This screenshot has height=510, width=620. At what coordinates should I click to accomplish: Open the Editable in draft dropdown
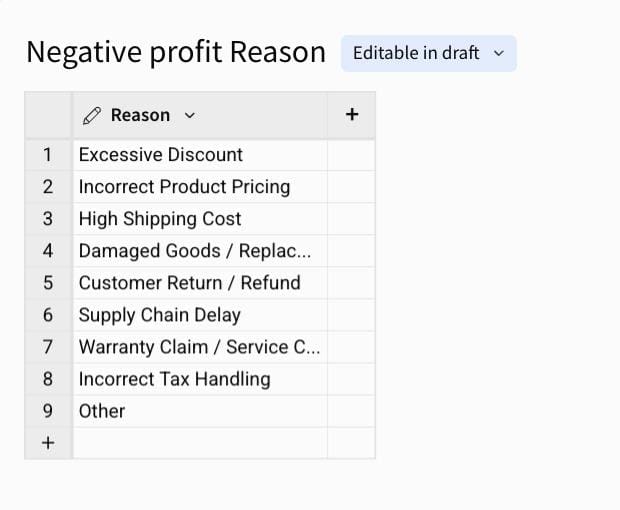pyautogui.click(x=429, y=53)
